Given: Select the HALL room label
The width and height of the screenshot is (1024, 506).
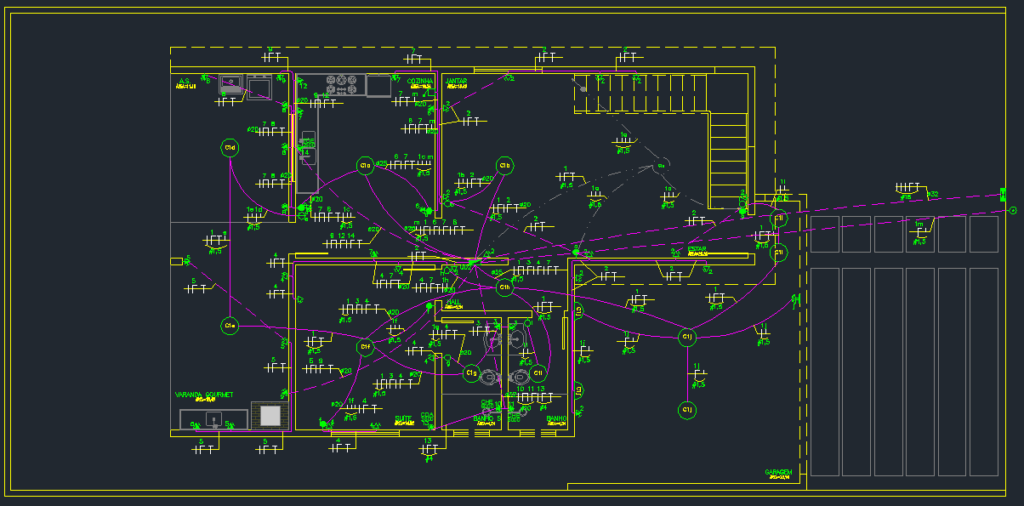Looking at the screenshot, I should tap(453, 302).
